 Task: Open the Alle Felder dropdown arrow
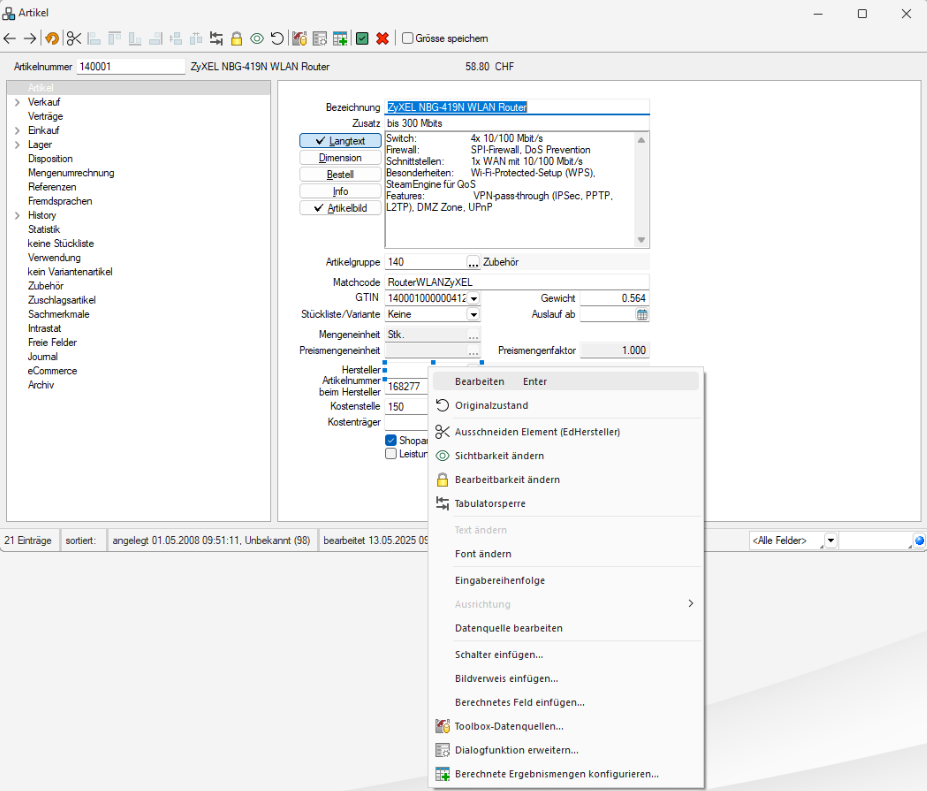tap(831, 540)
